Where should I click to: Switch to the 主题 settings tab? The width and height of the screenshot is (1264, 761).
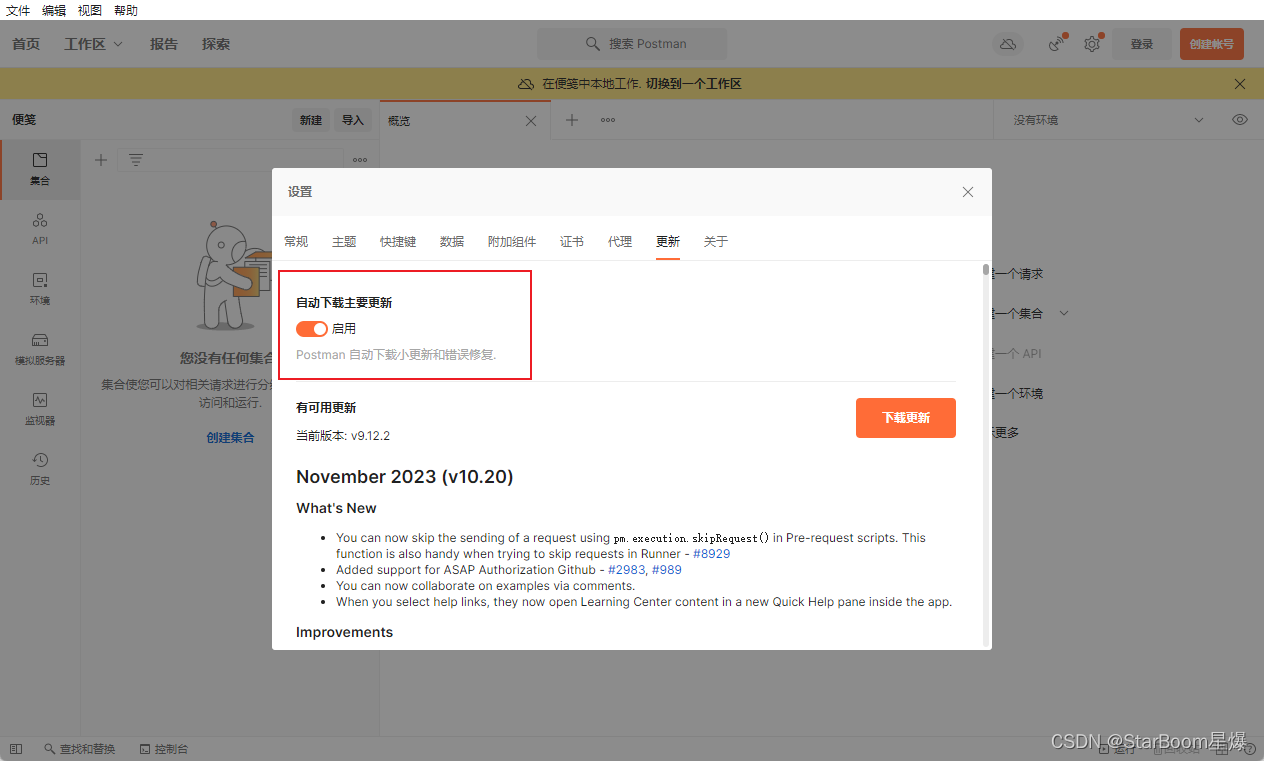tap(344, 242)
